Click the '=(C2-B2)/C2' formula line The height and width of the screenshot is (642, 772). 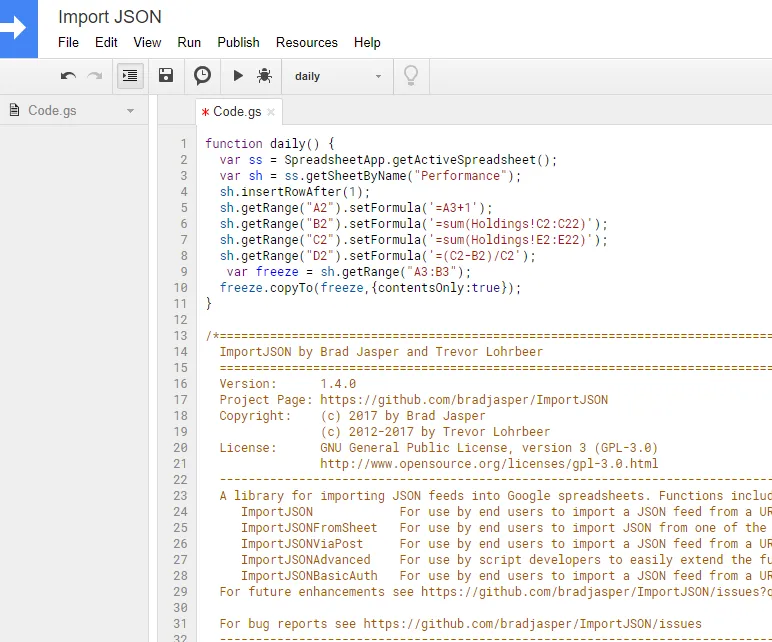pos(377,256)
